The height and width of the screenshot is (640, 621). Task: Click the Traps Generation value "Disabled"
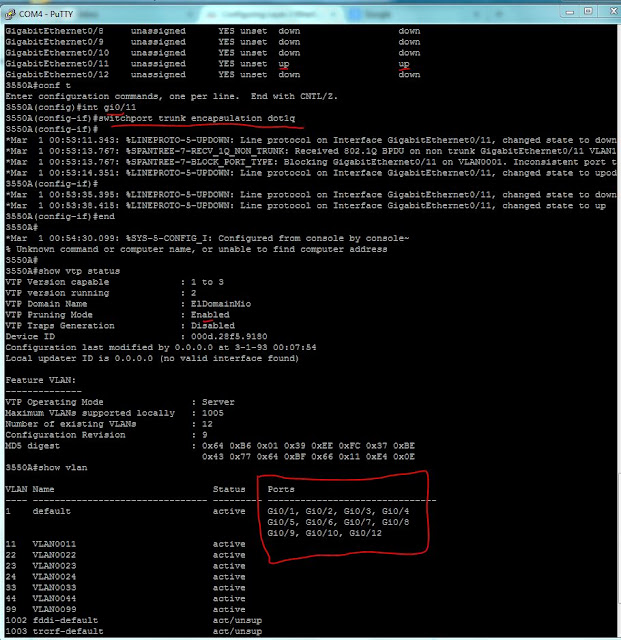point(213,326)
